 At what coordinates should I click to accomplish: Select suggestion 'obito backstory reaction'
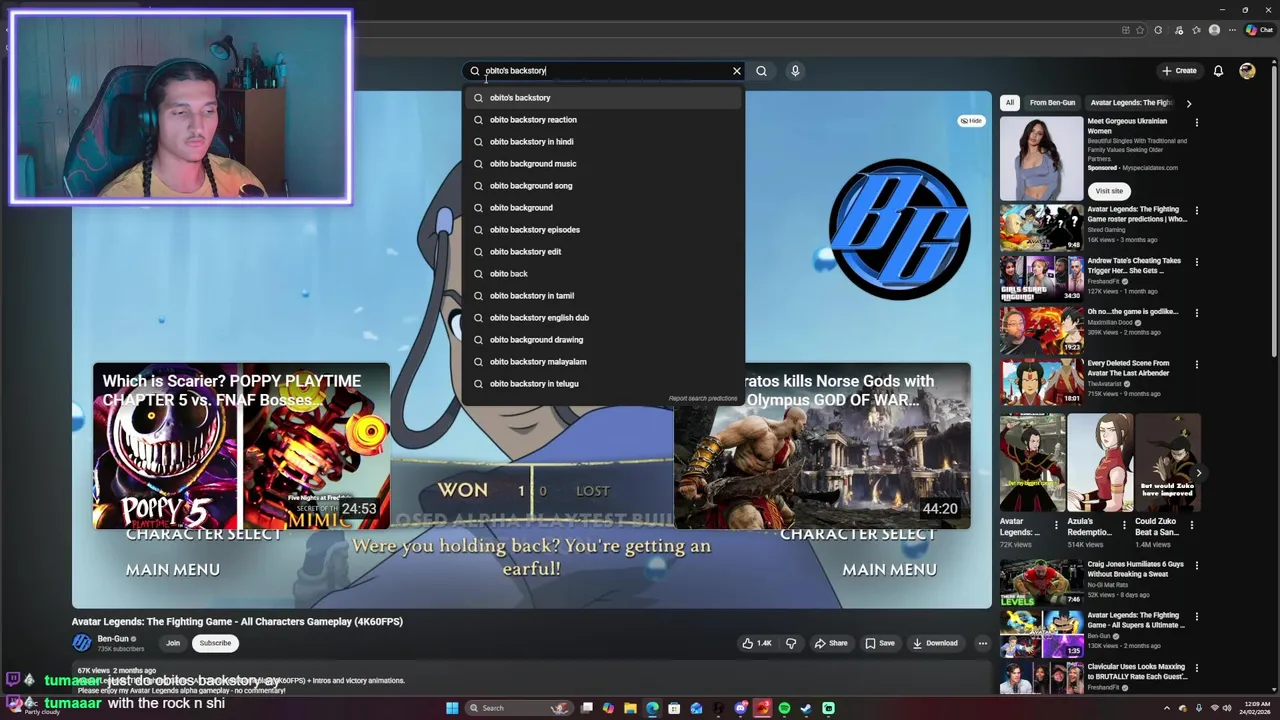coord(603,120)
